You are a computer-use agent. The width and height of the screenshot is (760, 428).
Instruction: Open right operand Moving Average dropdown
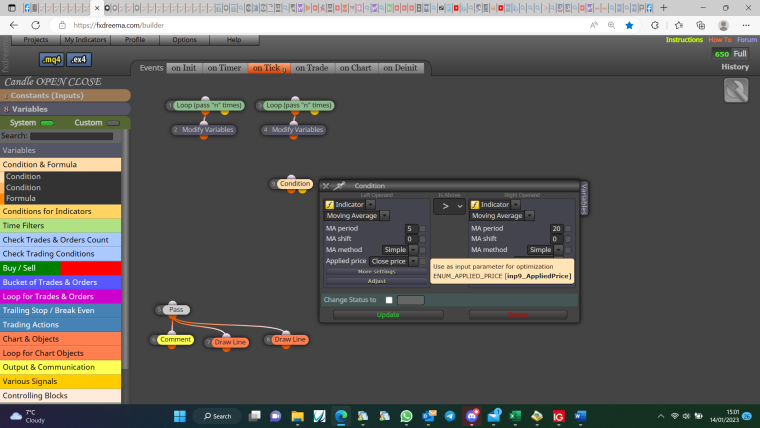(530, 216)
